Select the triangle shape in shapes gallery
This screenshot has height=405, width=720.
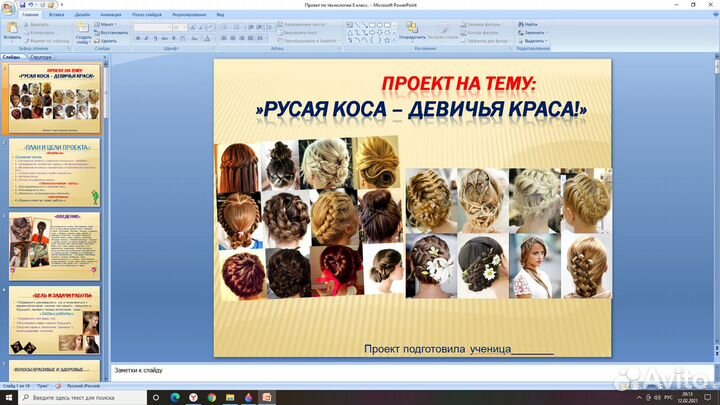point(349,33)
